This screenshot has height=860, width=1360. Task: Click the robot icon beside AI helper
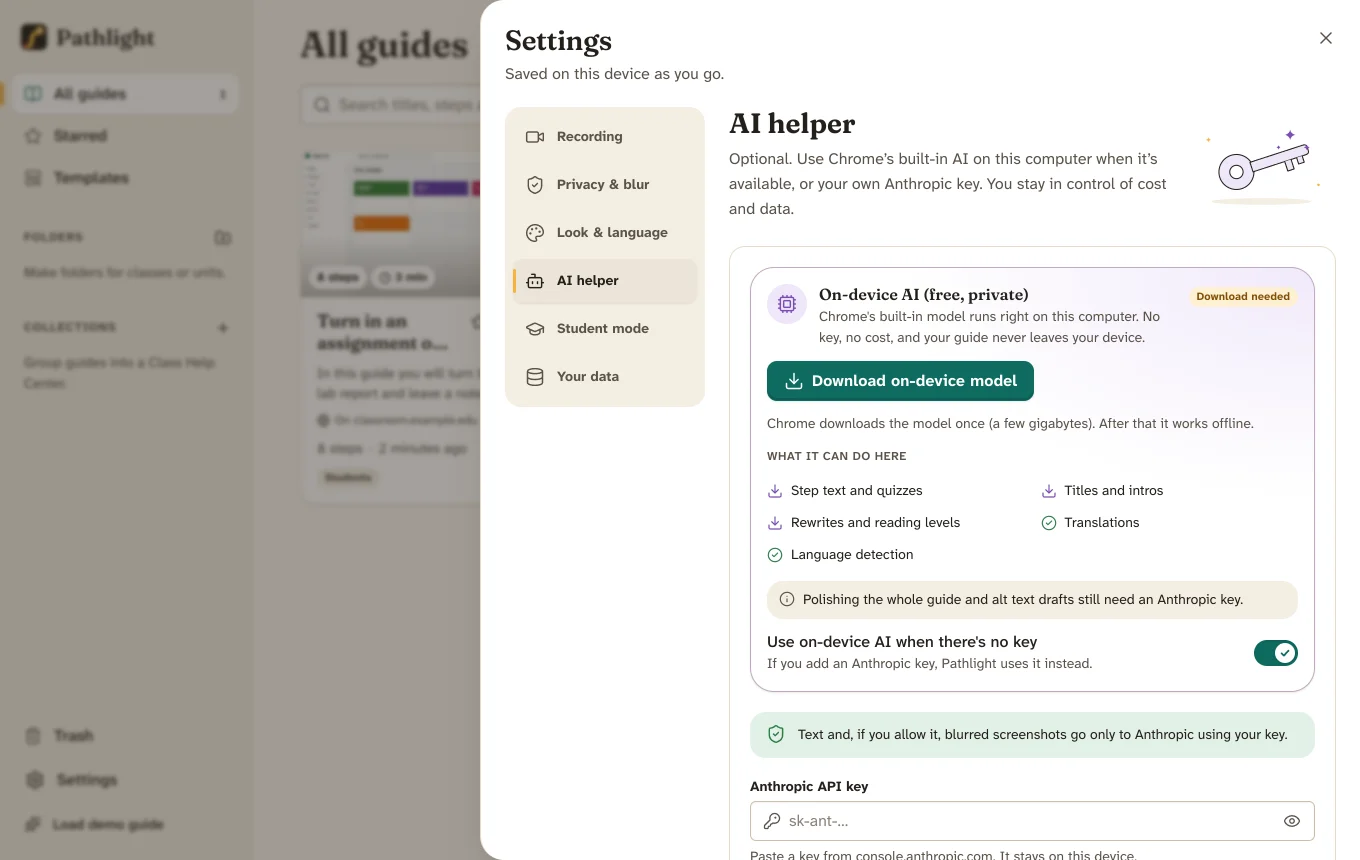[535, 281]
